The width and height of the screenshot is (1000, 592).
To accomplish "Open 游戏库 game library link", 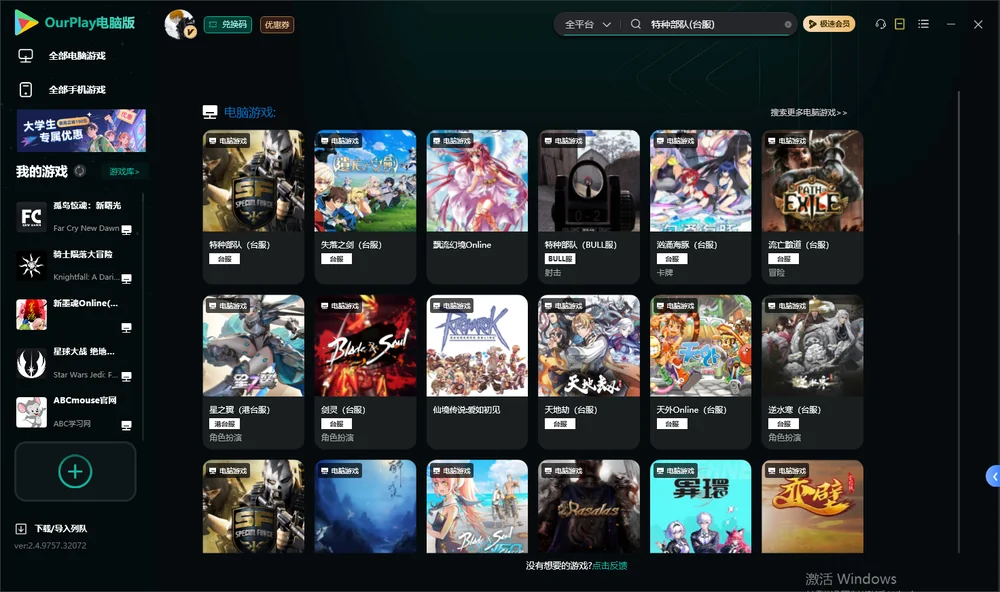I will 124,172.
